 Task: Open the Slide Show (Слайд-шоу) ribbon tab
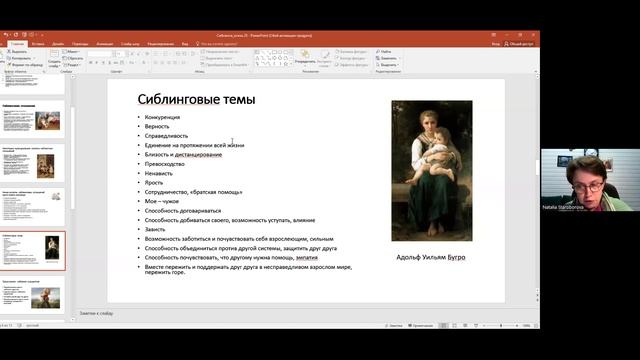130,44
